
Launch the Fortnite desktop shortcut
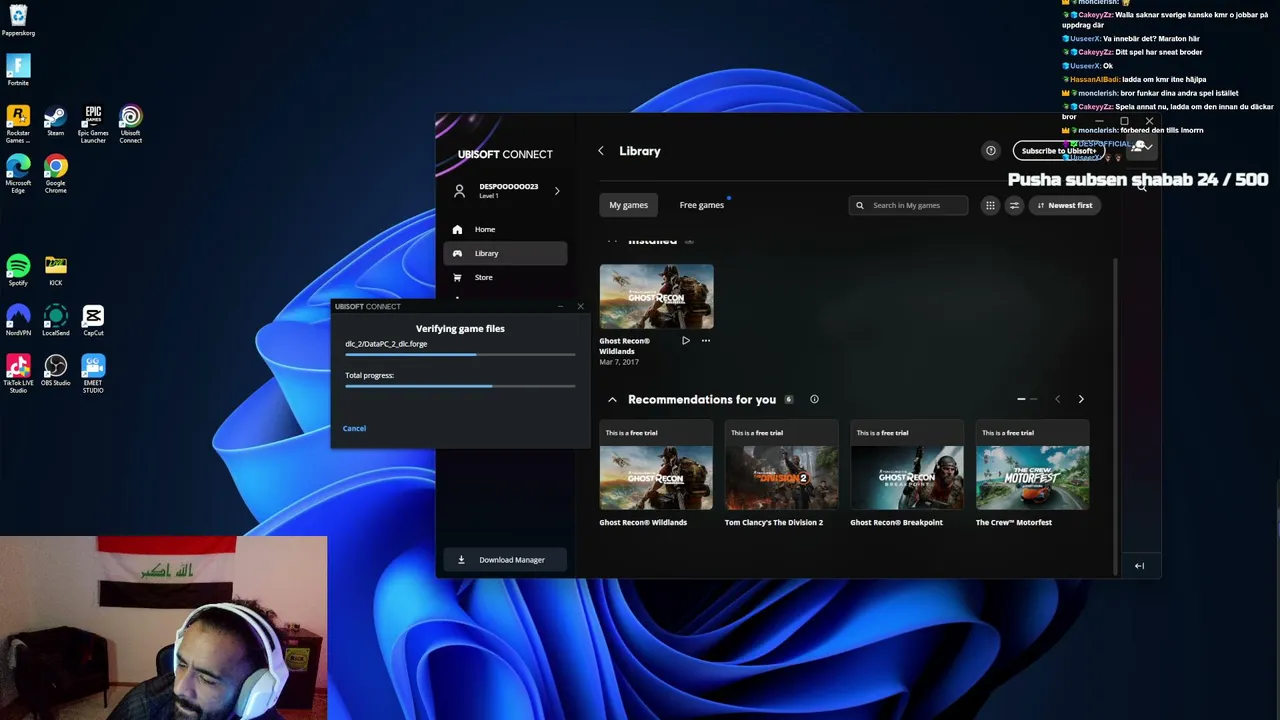click(18, 70)
